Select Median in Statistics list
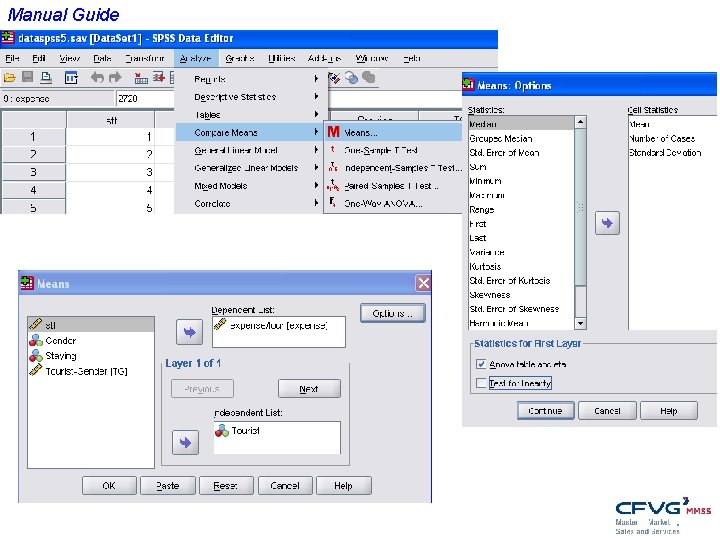This screenshot has height=540, width=720. (x=521, y=124)
